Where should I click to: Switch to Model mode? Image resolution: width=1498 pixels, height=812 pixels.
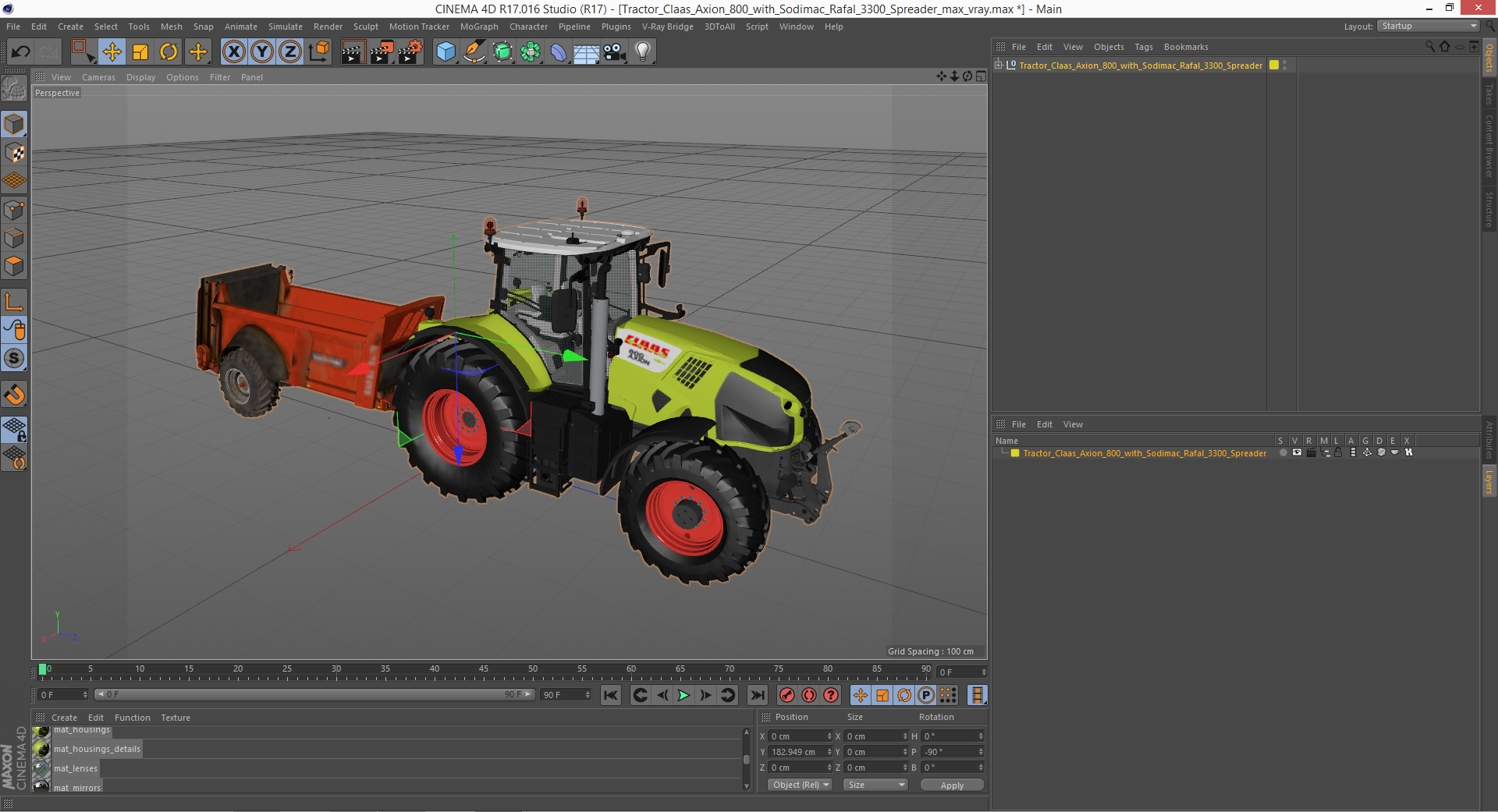[x=14, y=125]
